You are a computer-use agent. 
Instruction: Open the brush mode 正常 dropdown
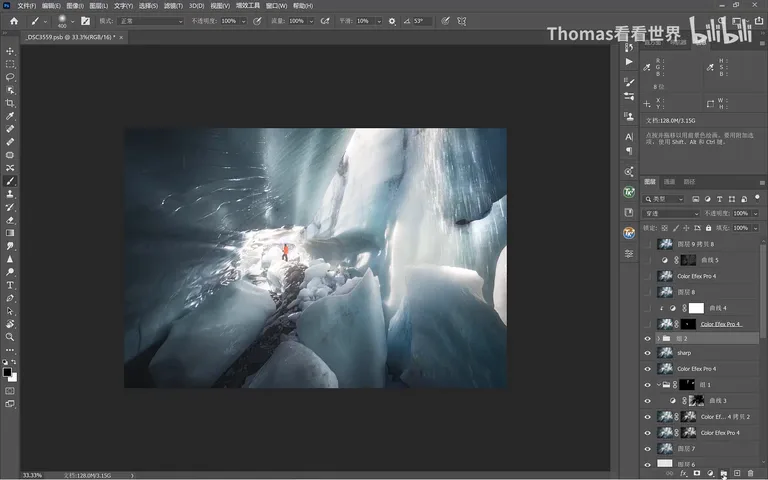click(x=151, y=21)
